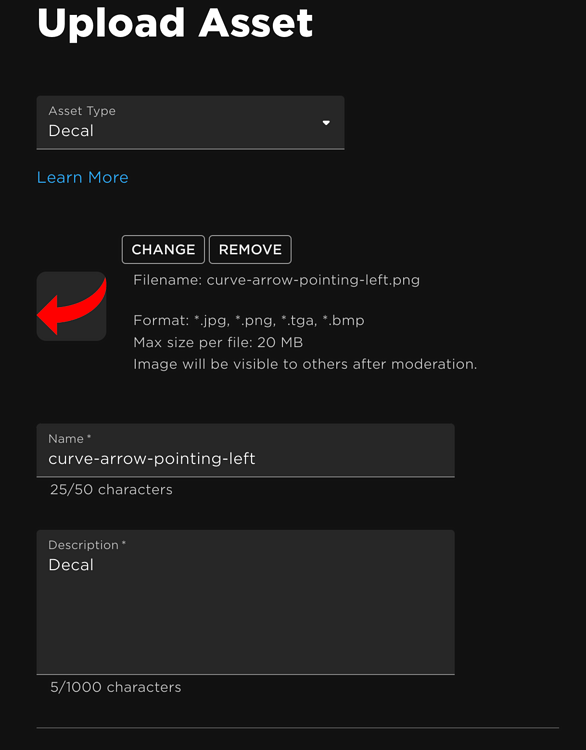This screenshot has height=750, width=586.
Task: Open the Learn More link
Action: coord(82,177)
